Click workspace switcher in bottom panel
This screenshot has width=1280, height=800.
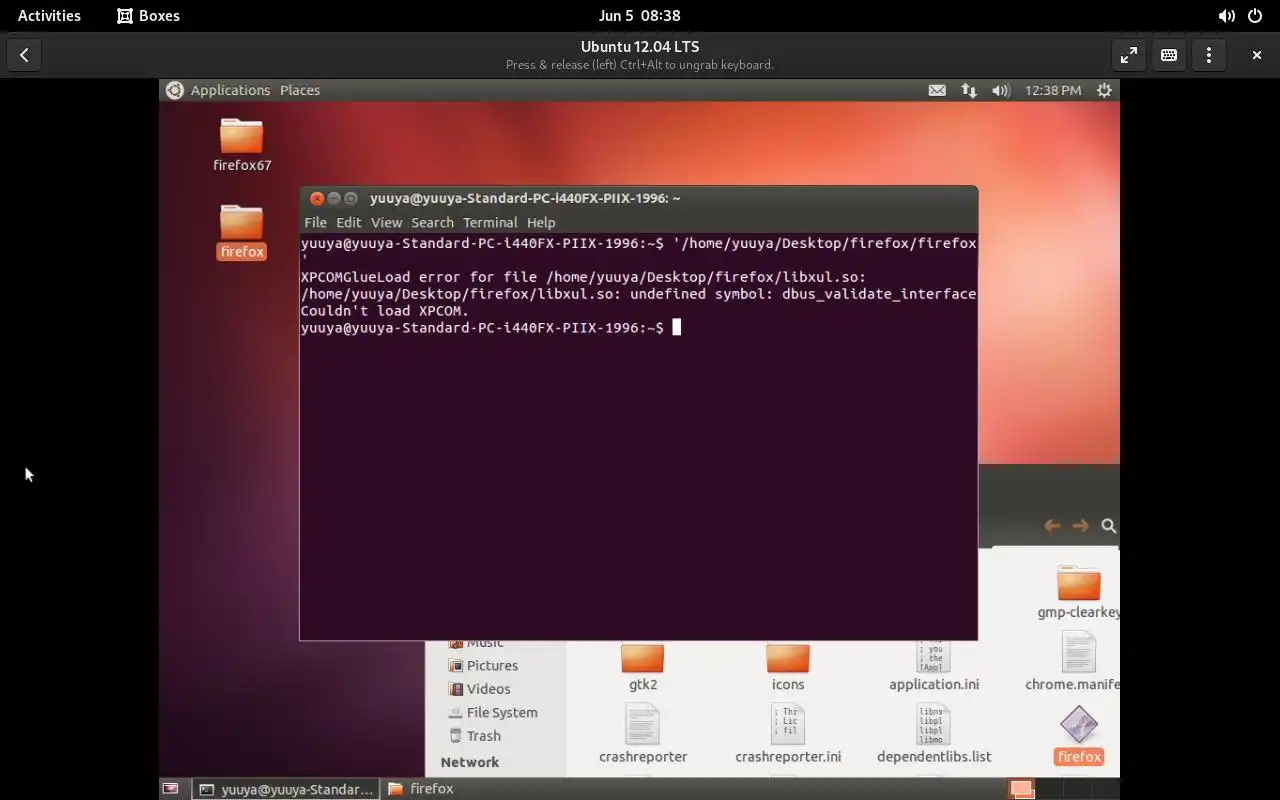tap(1062, 789)
